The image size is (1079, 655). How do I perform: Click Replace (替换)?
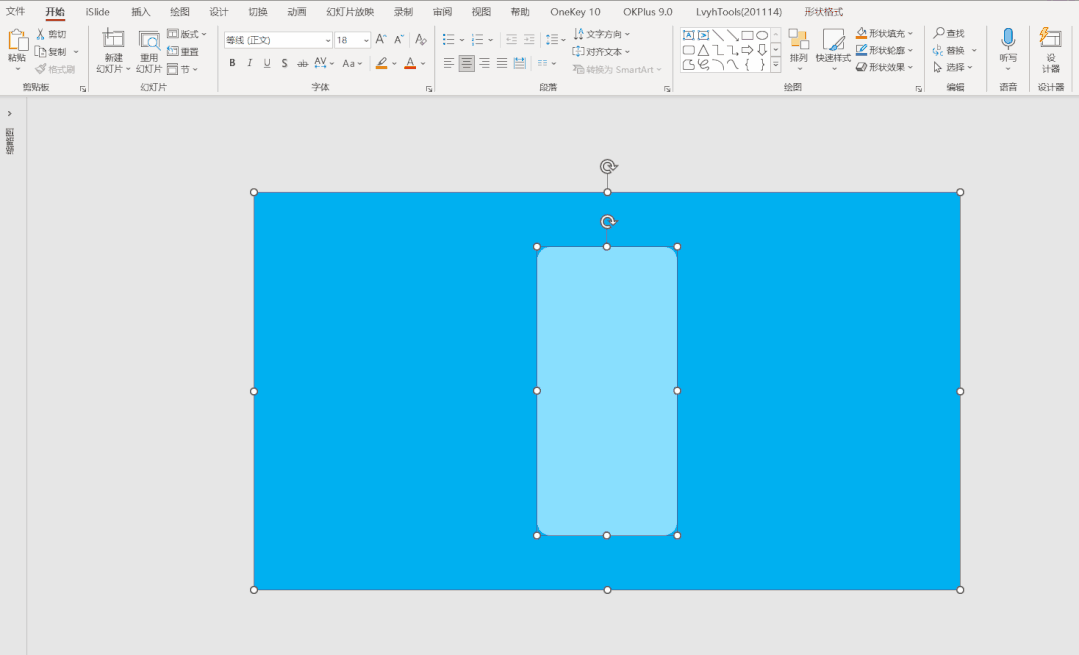tap(954, 50)
